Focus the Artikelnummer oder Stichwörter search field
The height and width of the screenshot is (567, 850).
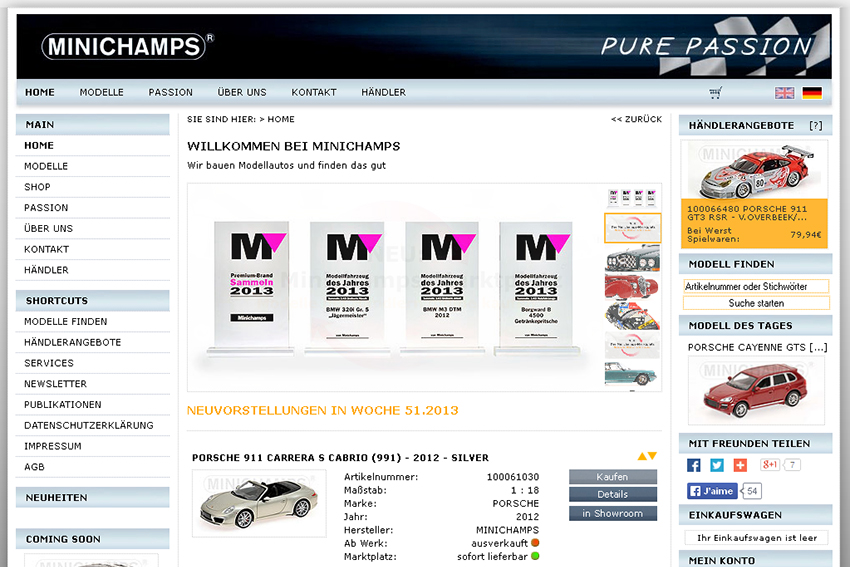point(756,286)
